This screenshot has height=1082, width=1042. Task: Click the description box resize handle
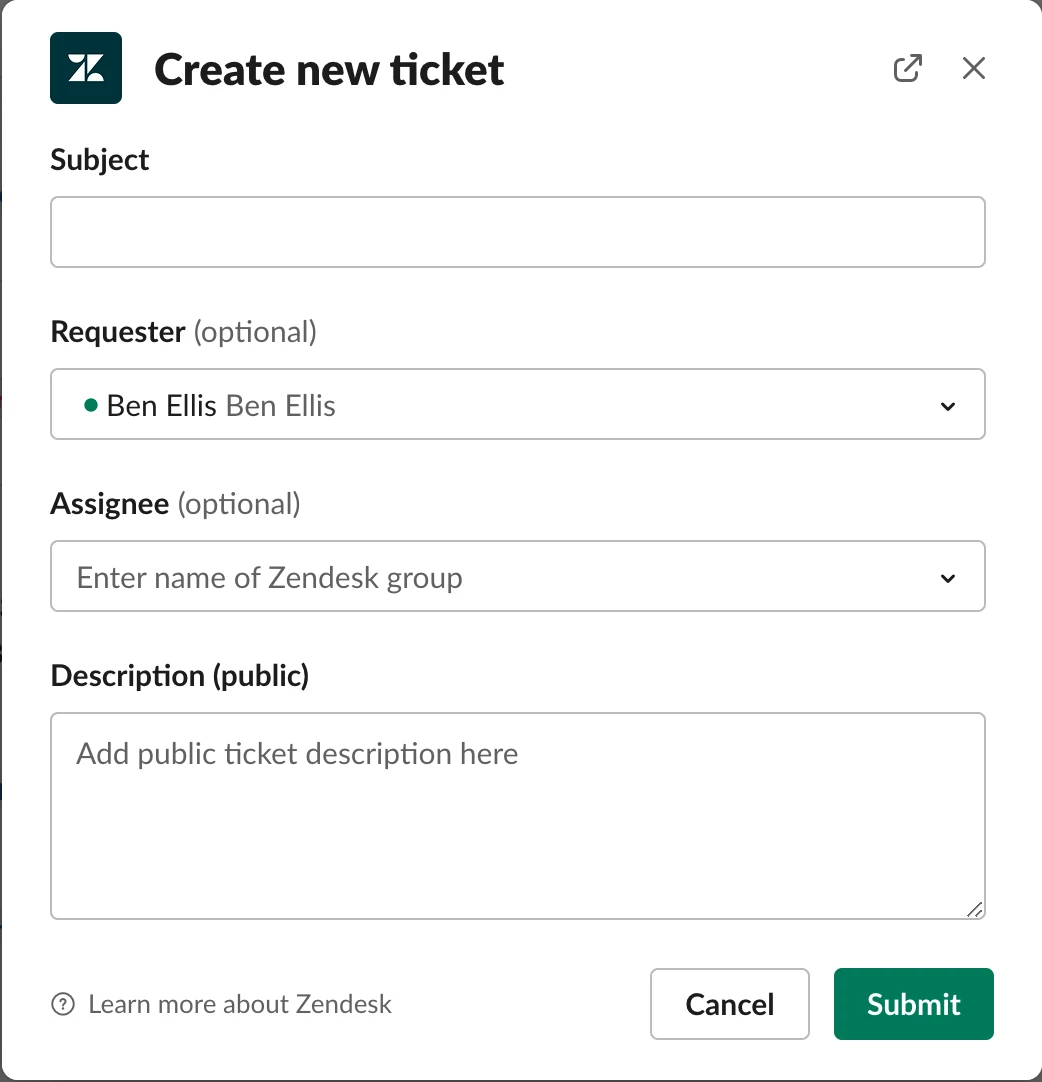[974, 908]
